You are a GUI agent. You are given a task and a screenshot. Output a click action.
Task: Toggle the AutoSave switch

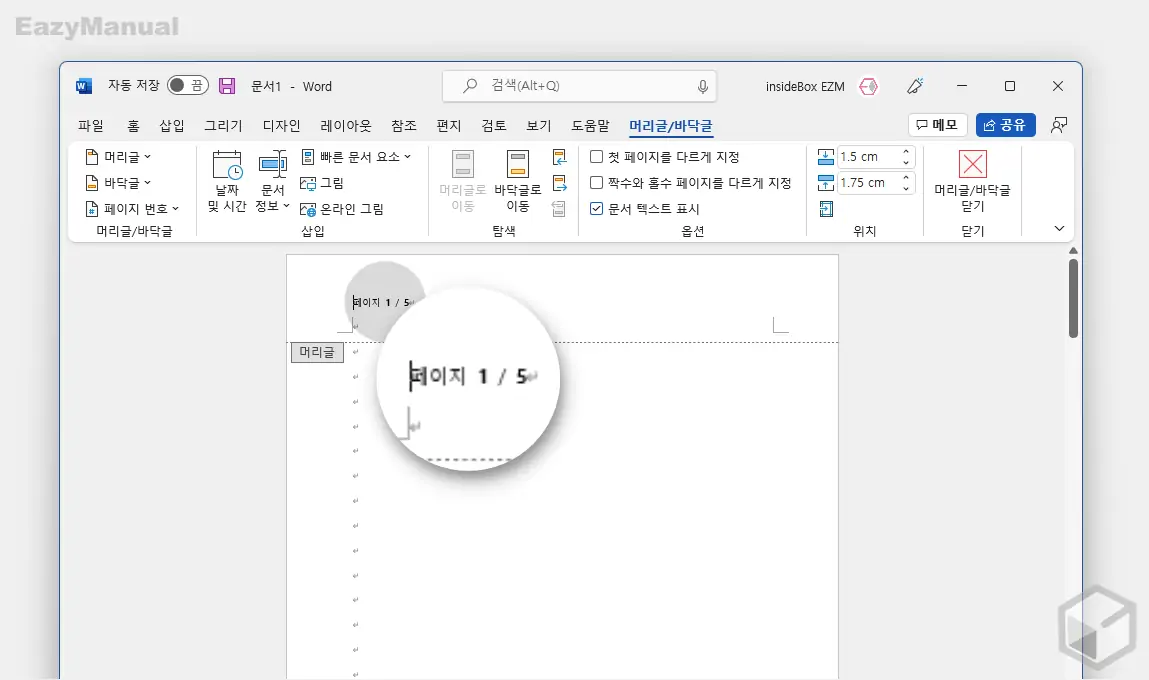[x=188, y=86]
